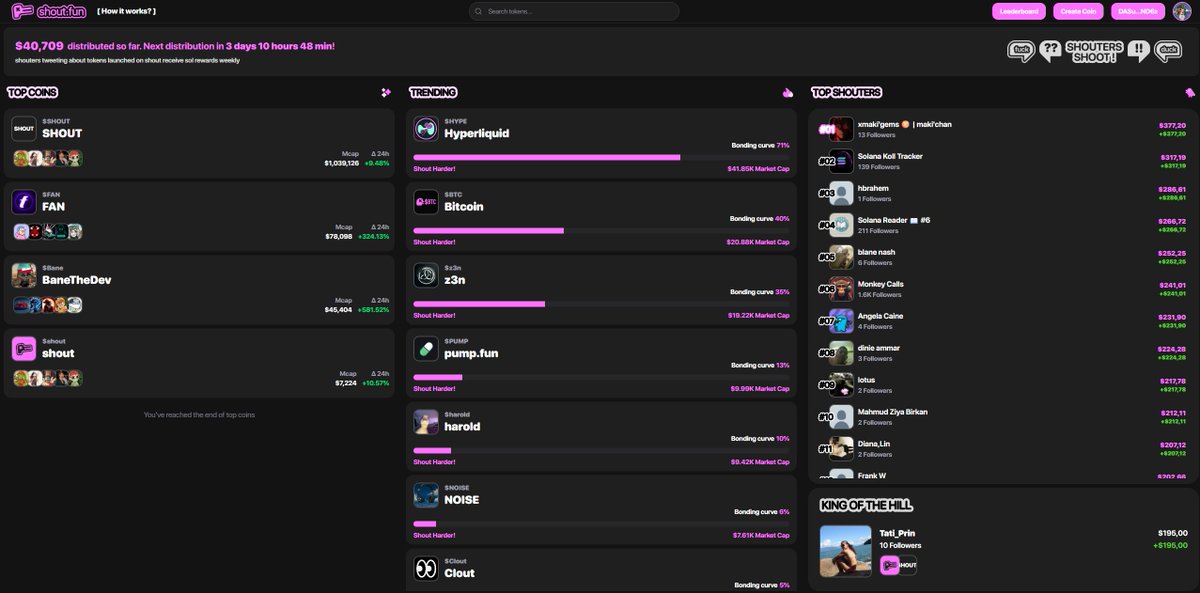Select the NOISE token icon
The image size is (1200, 593).
pyautogui.click(x=426, y=495)
